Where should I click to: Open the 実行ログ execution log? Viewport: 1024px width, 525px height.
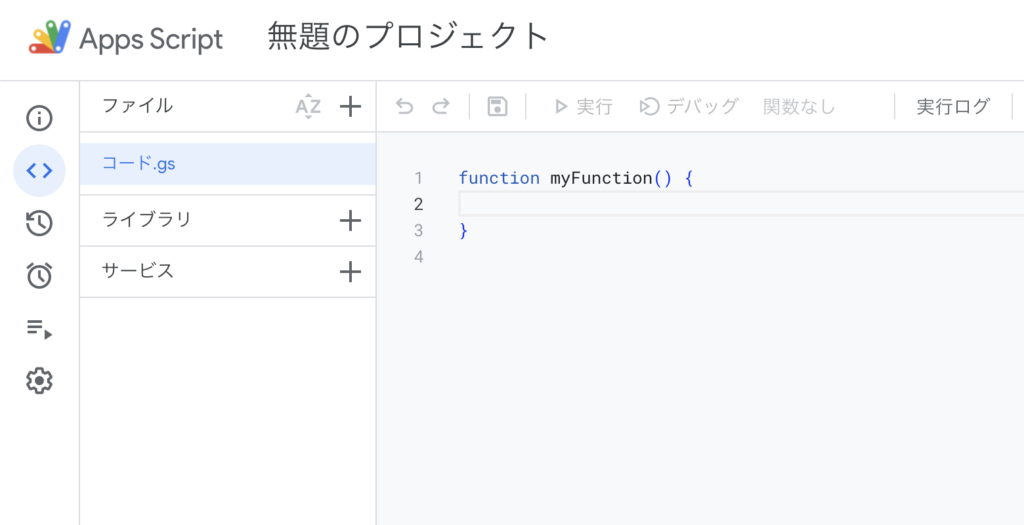click(953, 107)
